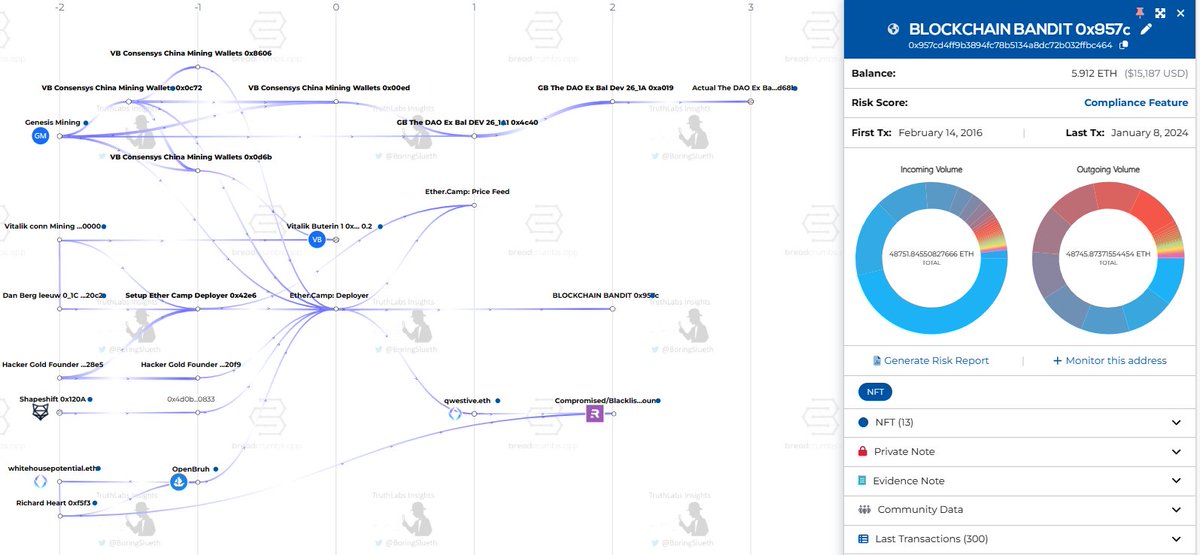This screenshot has height=555, width=1200.
Task: Click the OpenBruh label
Action: coord(191,468)
